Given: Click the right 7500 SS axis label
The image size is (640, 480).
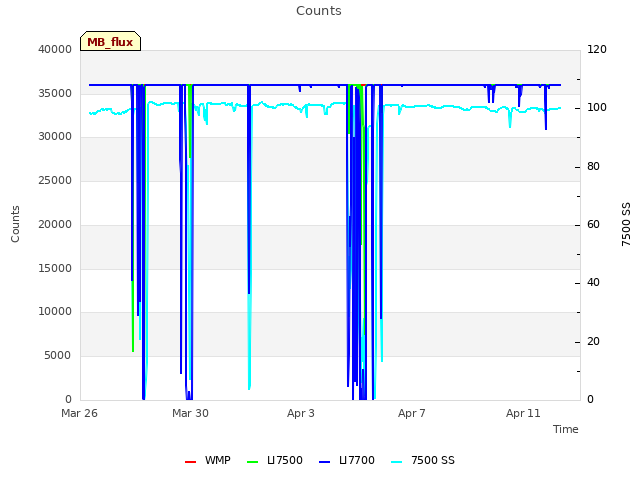Looking at the screenshot, I should tap(626, 224).
